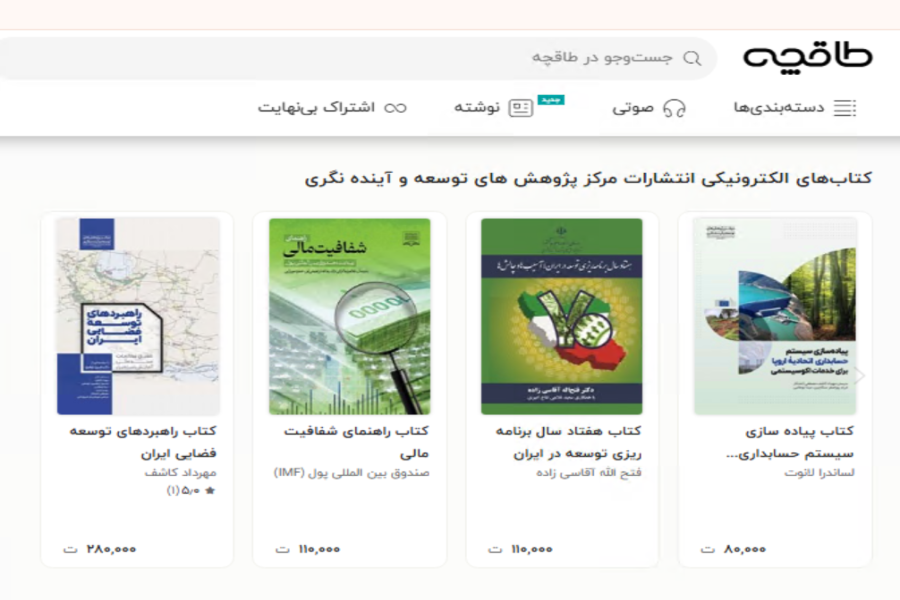Go to اشتراک بی‌نهایت subscription
This screenshot has width=900, height=600.
[x=316, y=108]
